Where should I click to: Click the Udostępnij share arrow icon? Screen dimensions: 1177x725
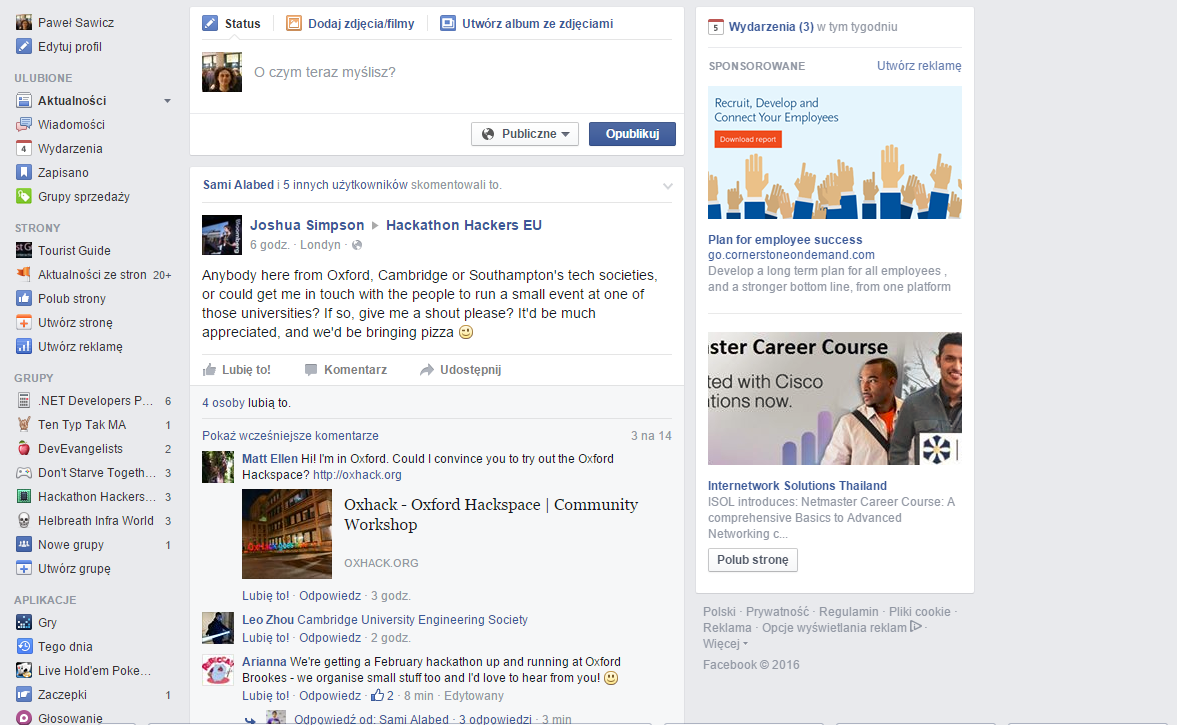point(426,369)
